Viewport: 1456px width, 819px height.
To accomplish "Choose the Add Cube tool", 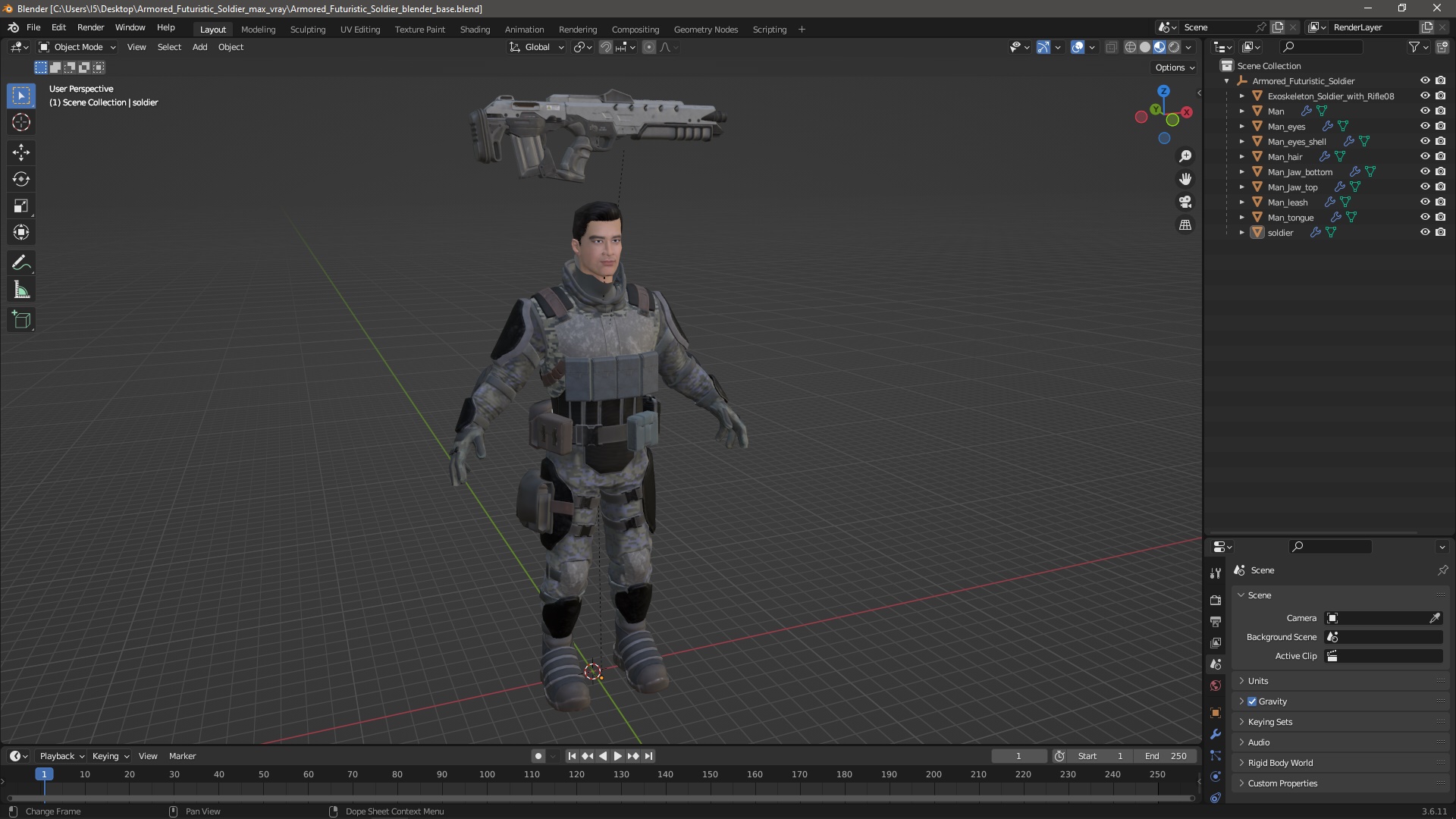I will tap(20, 320).
